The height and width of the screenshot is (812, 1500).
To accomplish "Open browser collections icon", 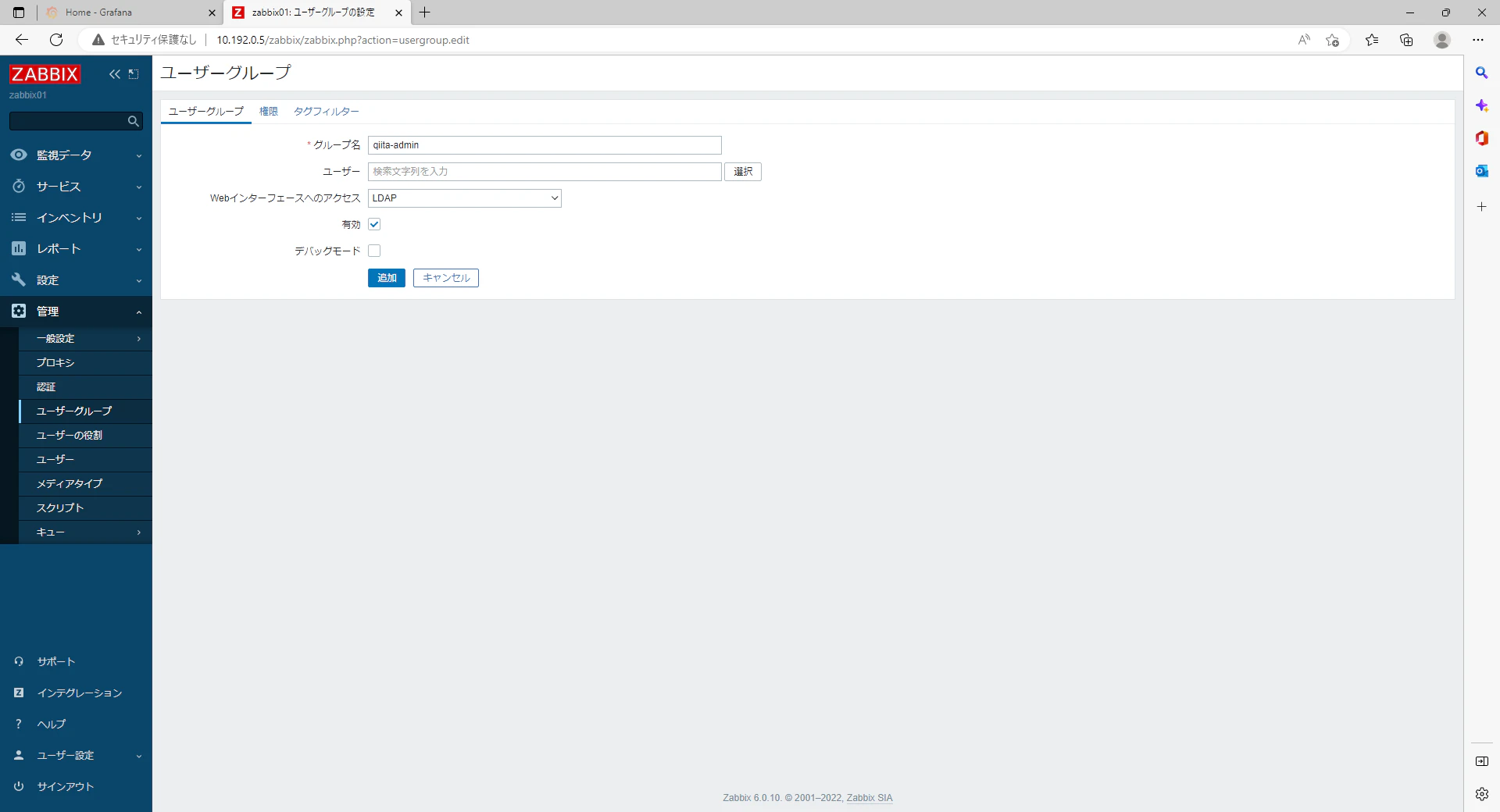I will pos(1406,40).
